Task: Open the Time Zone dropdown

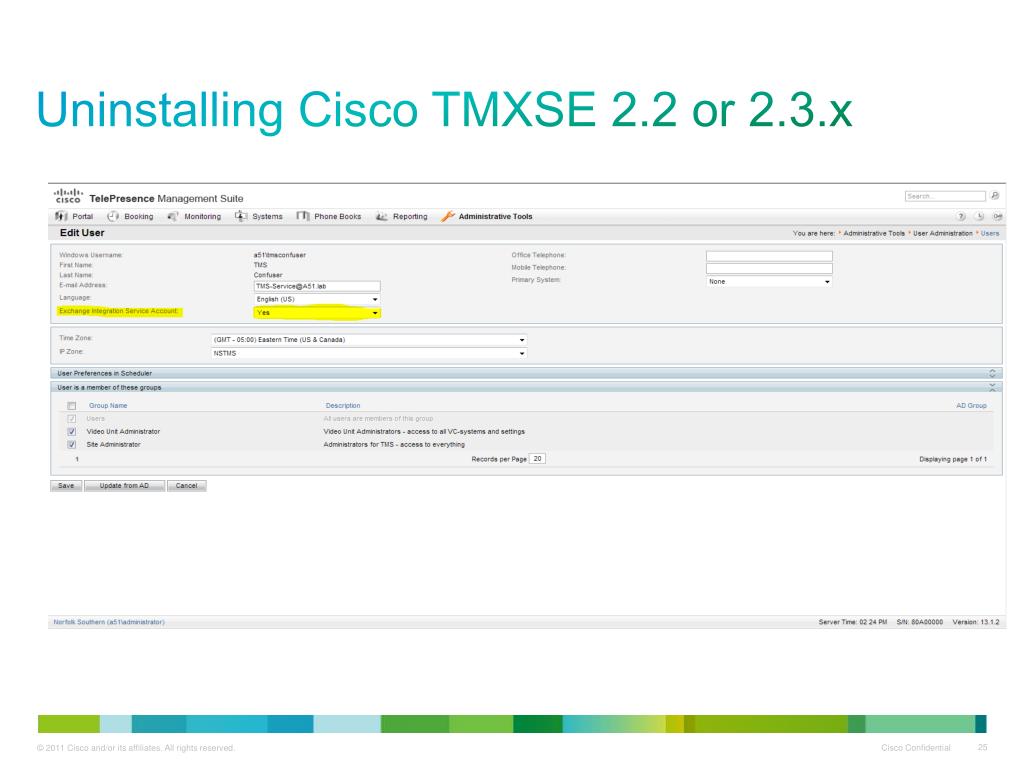Action: coord(369,340)
